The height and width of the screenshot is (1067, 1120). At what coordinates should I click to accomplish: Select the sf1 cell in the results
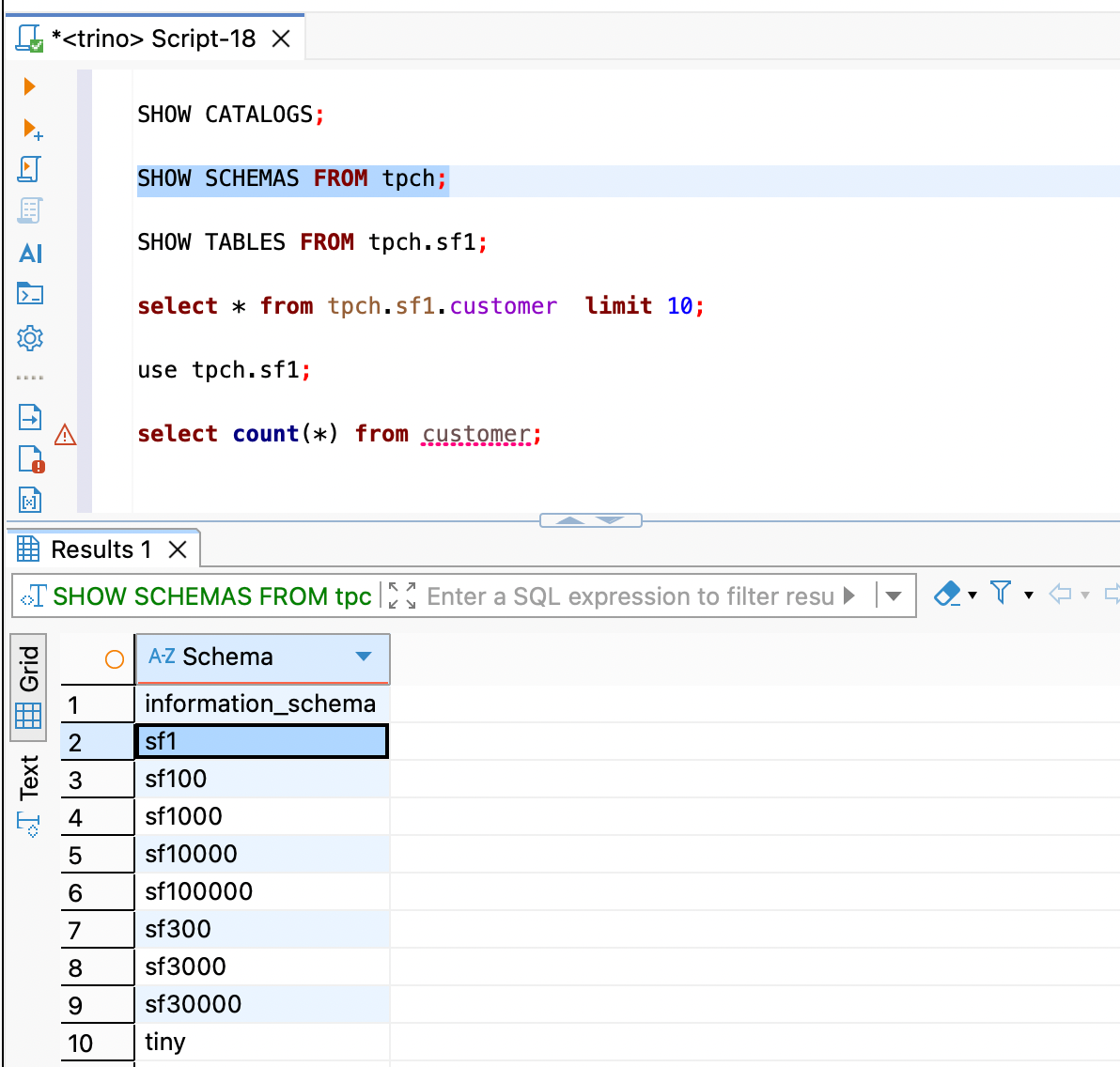click(262, 741)
